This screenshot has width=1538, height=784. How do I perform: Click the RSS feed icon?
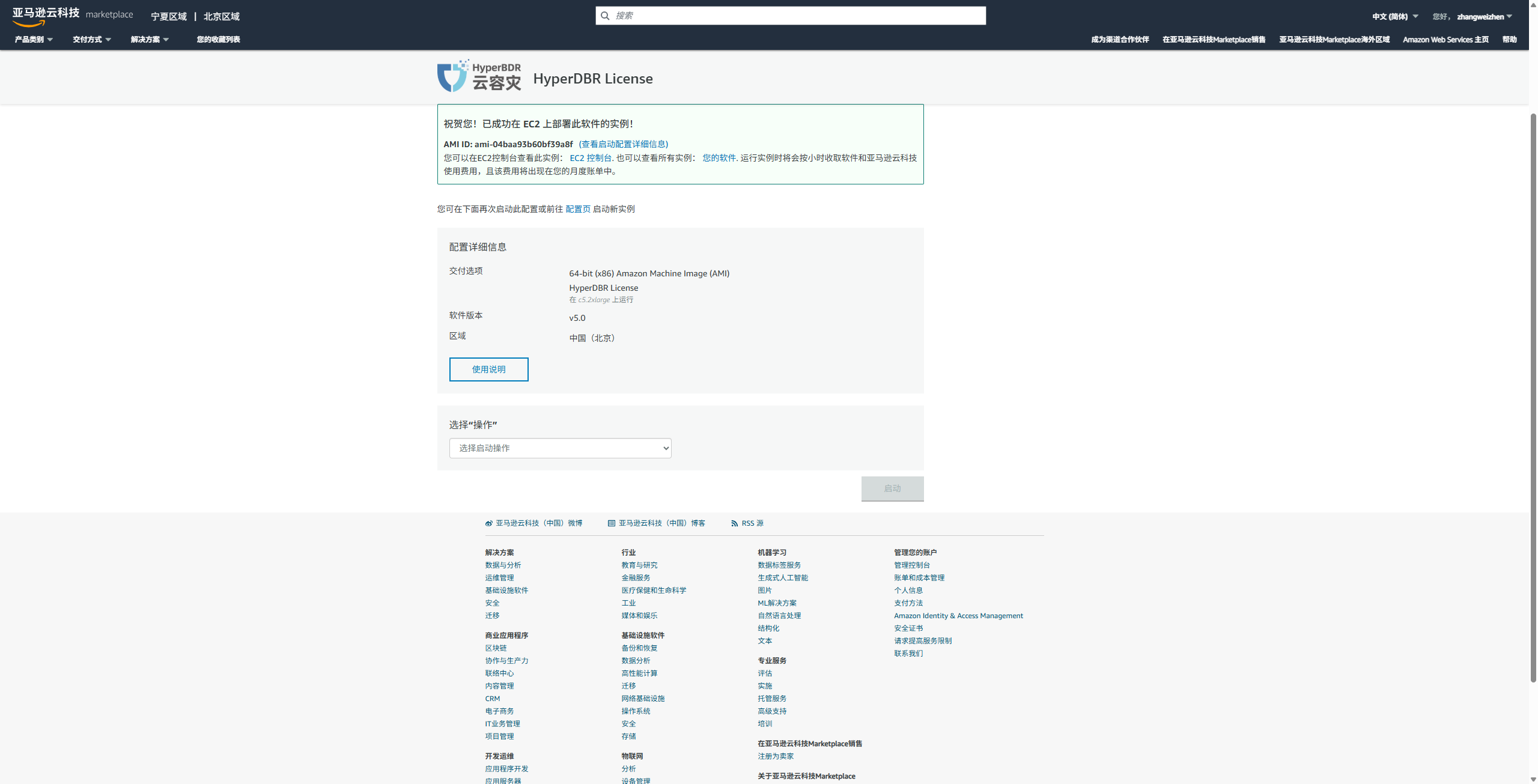click(734, 523)
